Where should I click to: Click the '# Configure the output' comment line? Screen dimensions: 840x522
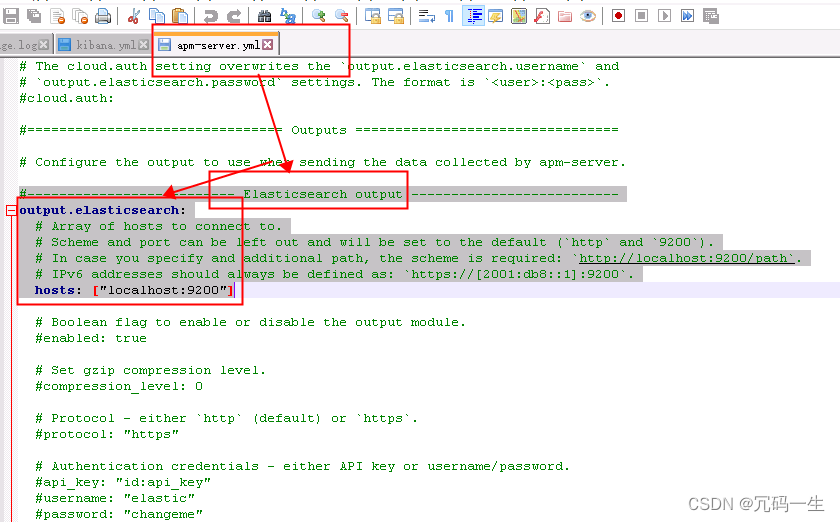click(322, 162)
